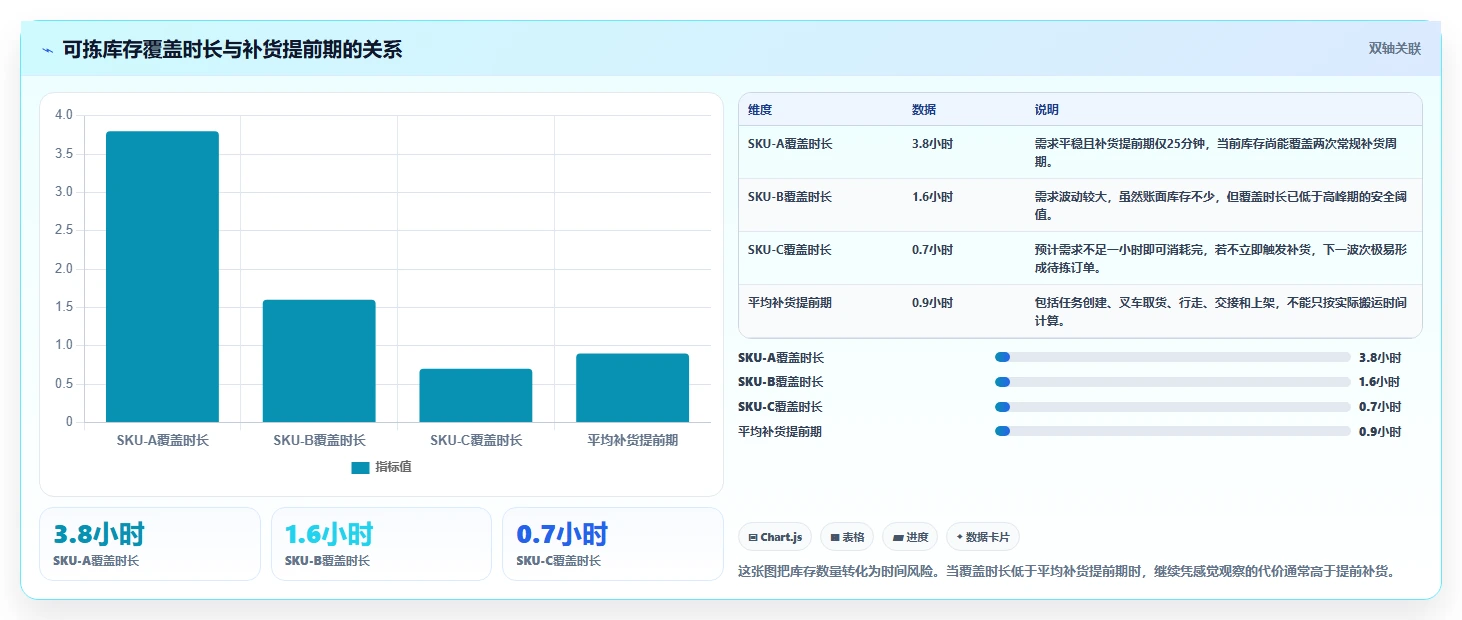Click x-axis label SKU-B覆盖时长

pos(319,440)
